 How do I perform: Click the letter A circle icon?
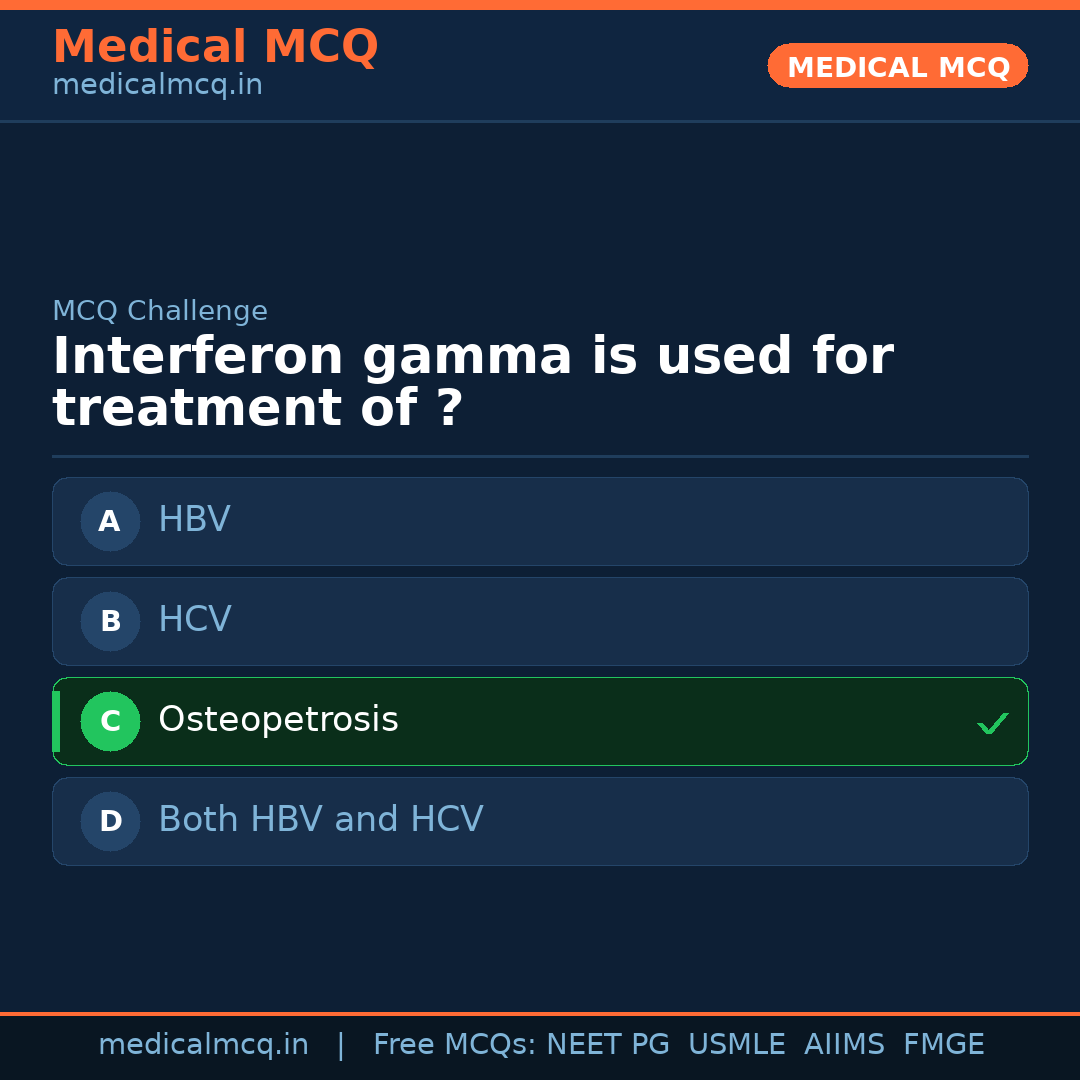pos(110,521)
